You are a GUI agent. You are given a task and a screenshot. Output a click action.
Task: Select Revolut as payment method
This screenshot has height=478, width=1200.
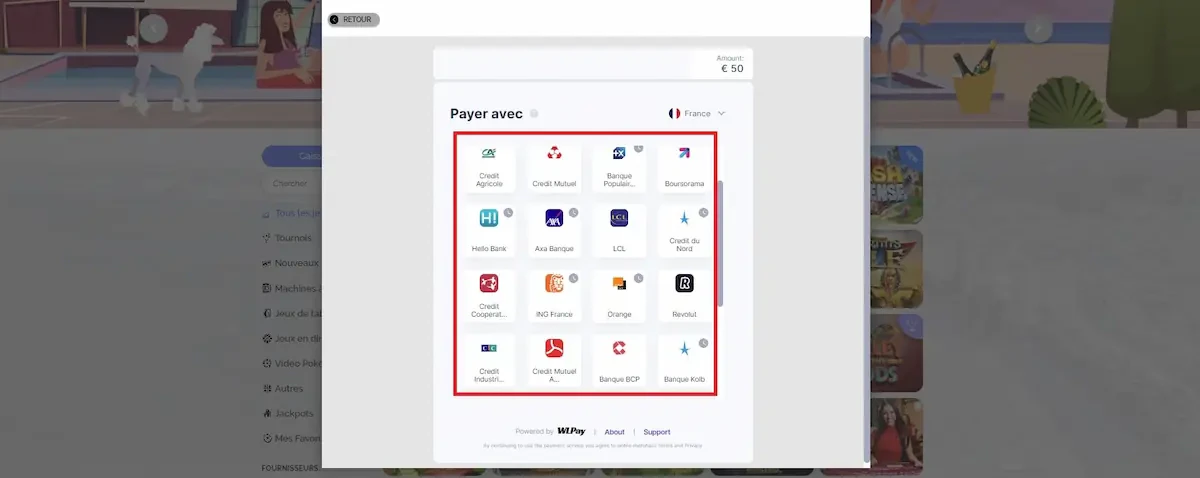click(x=684, y=295)
